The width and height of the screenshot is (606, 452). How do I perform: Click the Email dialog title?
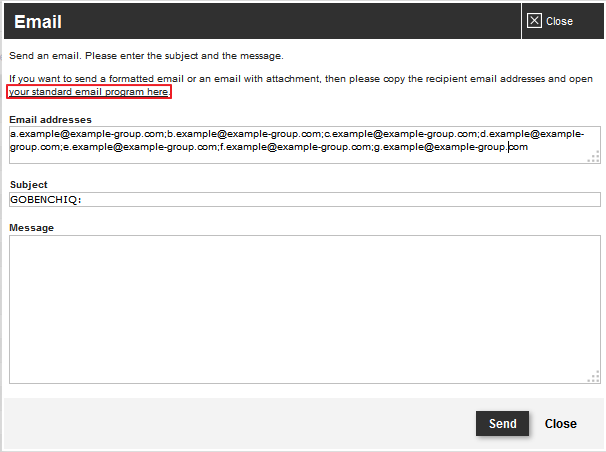click(38, 22)
